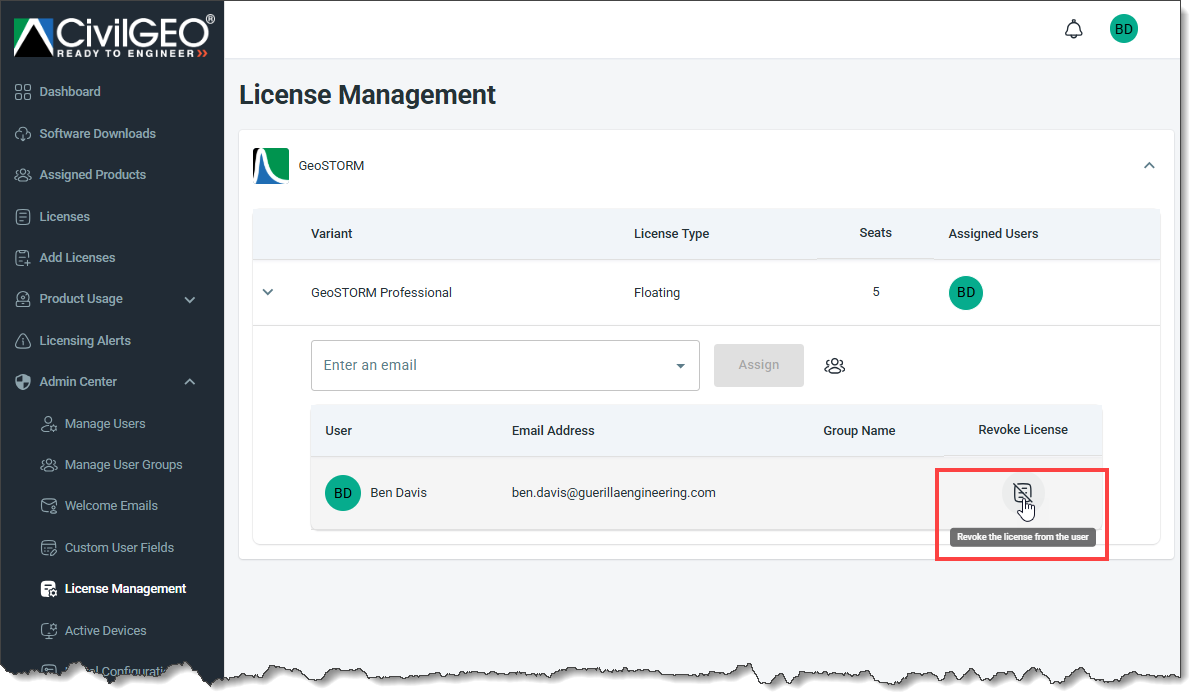Collapse the GeoSTORM license panel chevron
The height and width of the screenshot is (693, 1196).
(1149, 165)
